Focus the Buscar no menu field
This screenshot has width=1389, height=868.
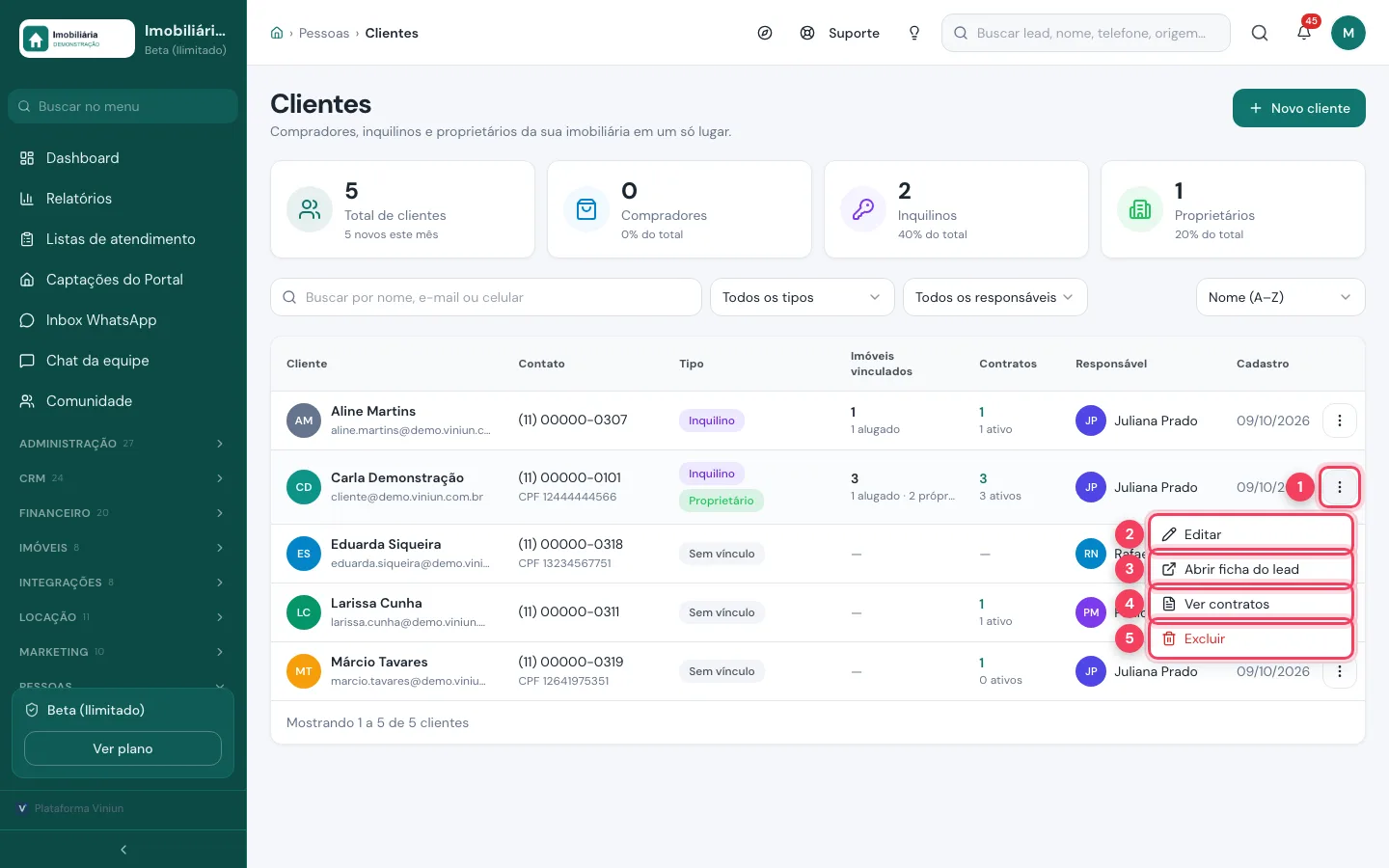[x=123, y=106]
